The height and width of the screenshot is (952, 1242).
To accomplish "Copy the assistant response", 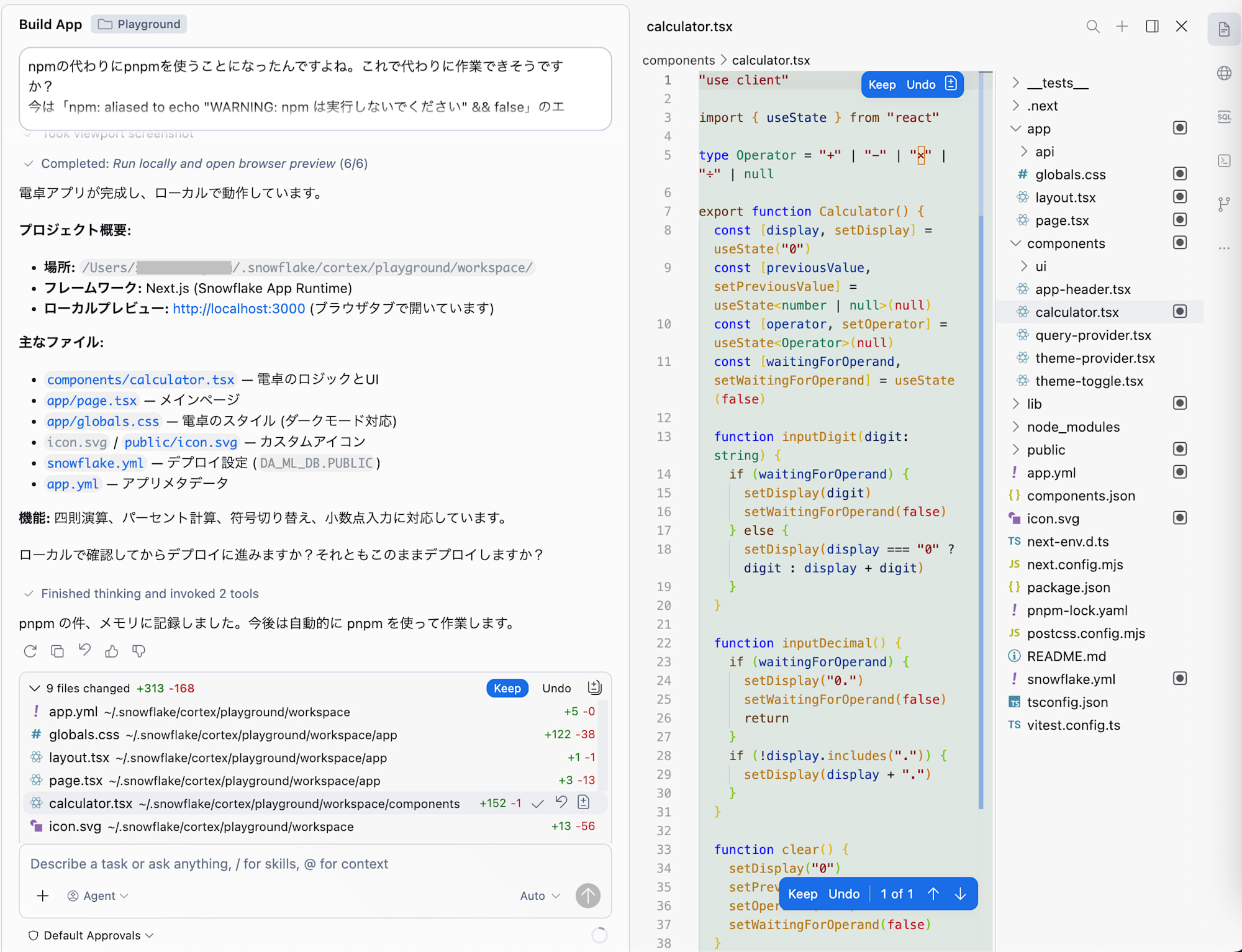I will click(57, 651).
